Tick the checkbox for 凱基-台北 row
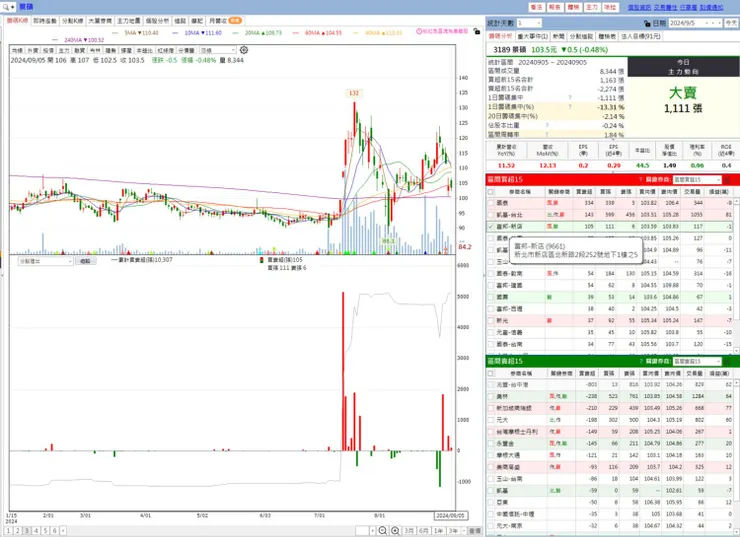The width and height of the screenshot is (740, 537). [x=491, y=215]
